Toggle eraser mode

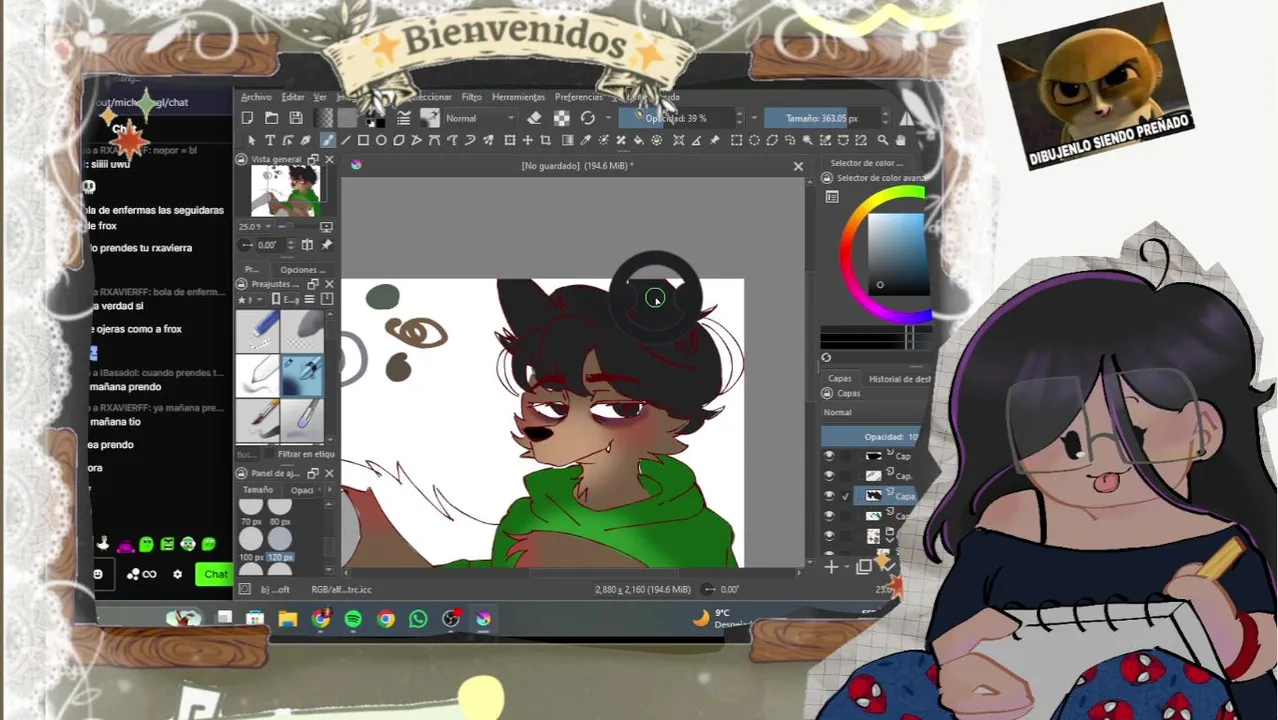pyautogui.click(x=535, y=118)
